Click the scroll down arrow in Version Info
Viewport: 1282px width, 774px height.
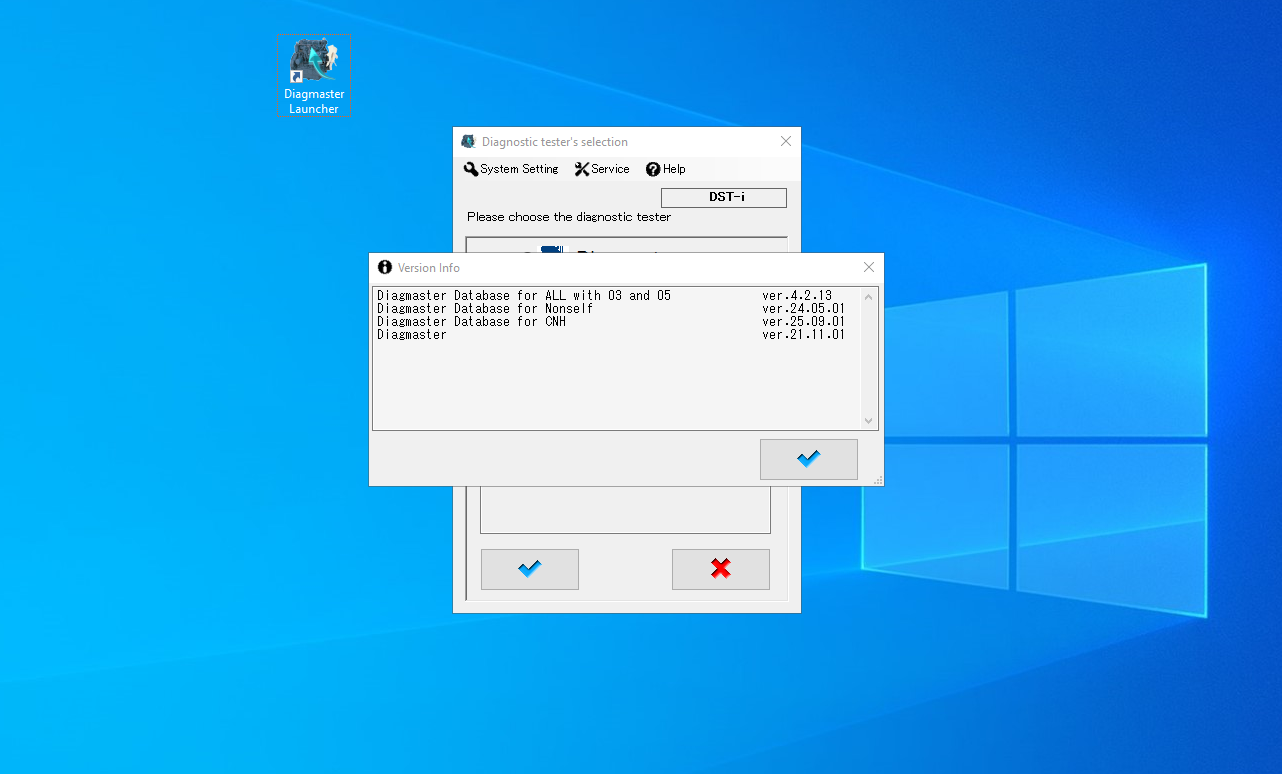click(868, 421)
